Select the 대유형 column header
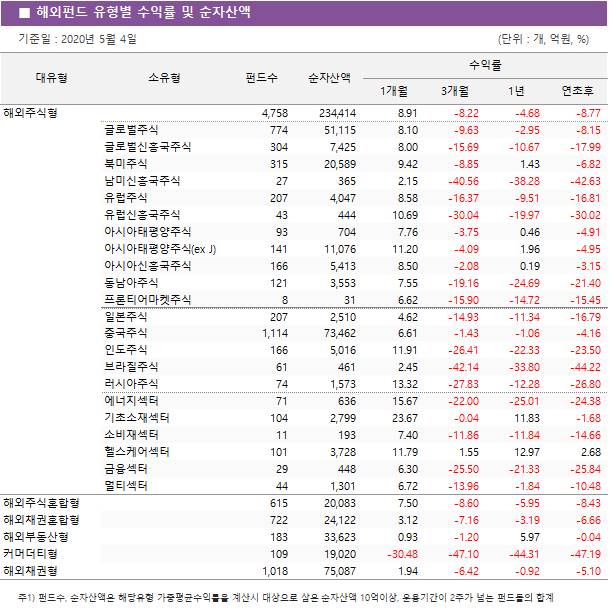Screen dimensions: 609x613 coord(51,77)
